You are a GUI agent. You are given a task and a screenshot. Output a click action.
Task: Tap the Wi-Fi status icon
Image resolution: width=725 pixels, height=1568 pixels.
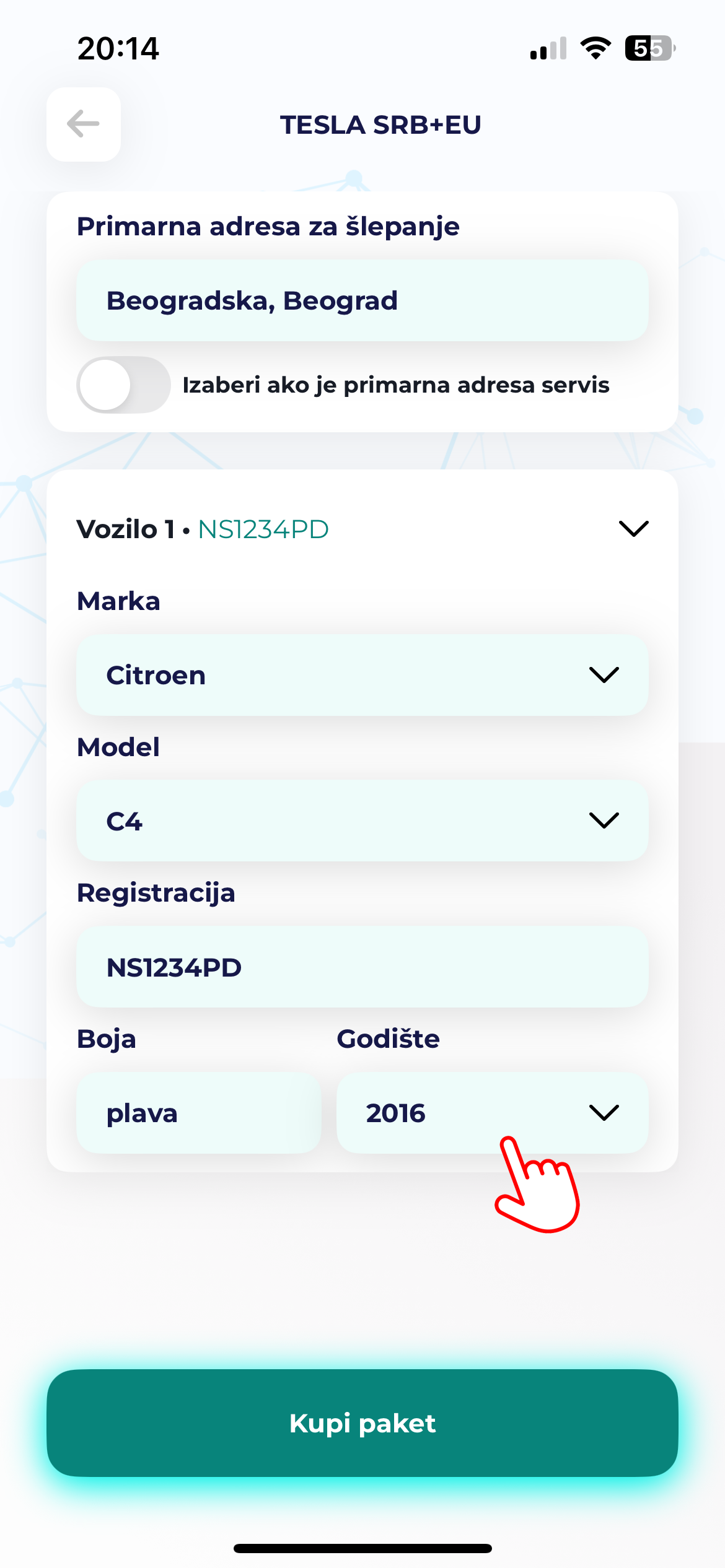coord(595,48)
